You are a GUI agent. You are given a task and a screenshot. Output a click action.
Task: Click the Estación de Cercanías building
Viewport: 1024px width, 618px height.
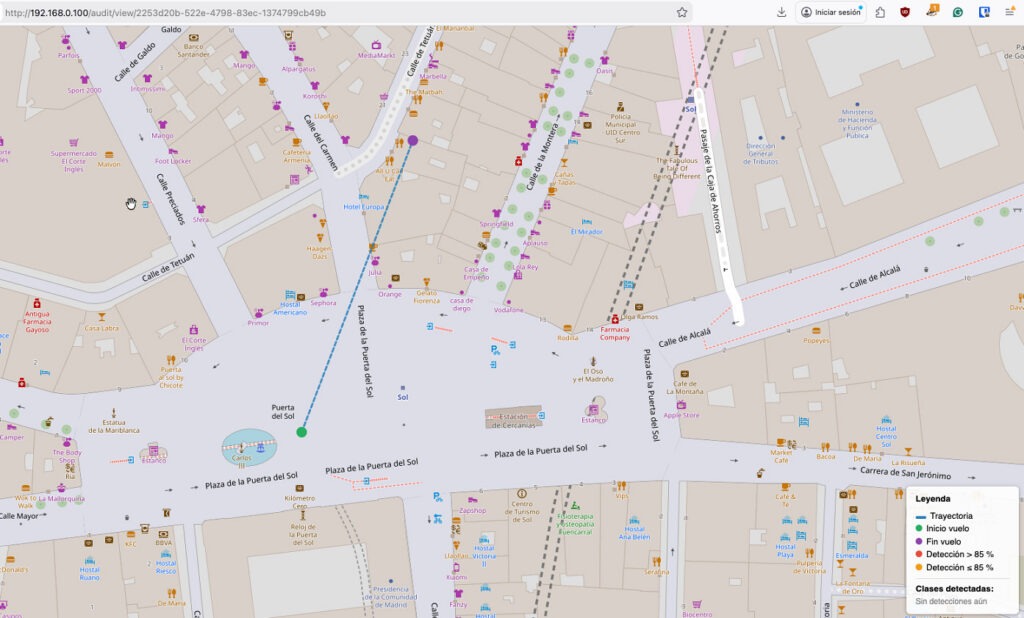tap(513, 416)
